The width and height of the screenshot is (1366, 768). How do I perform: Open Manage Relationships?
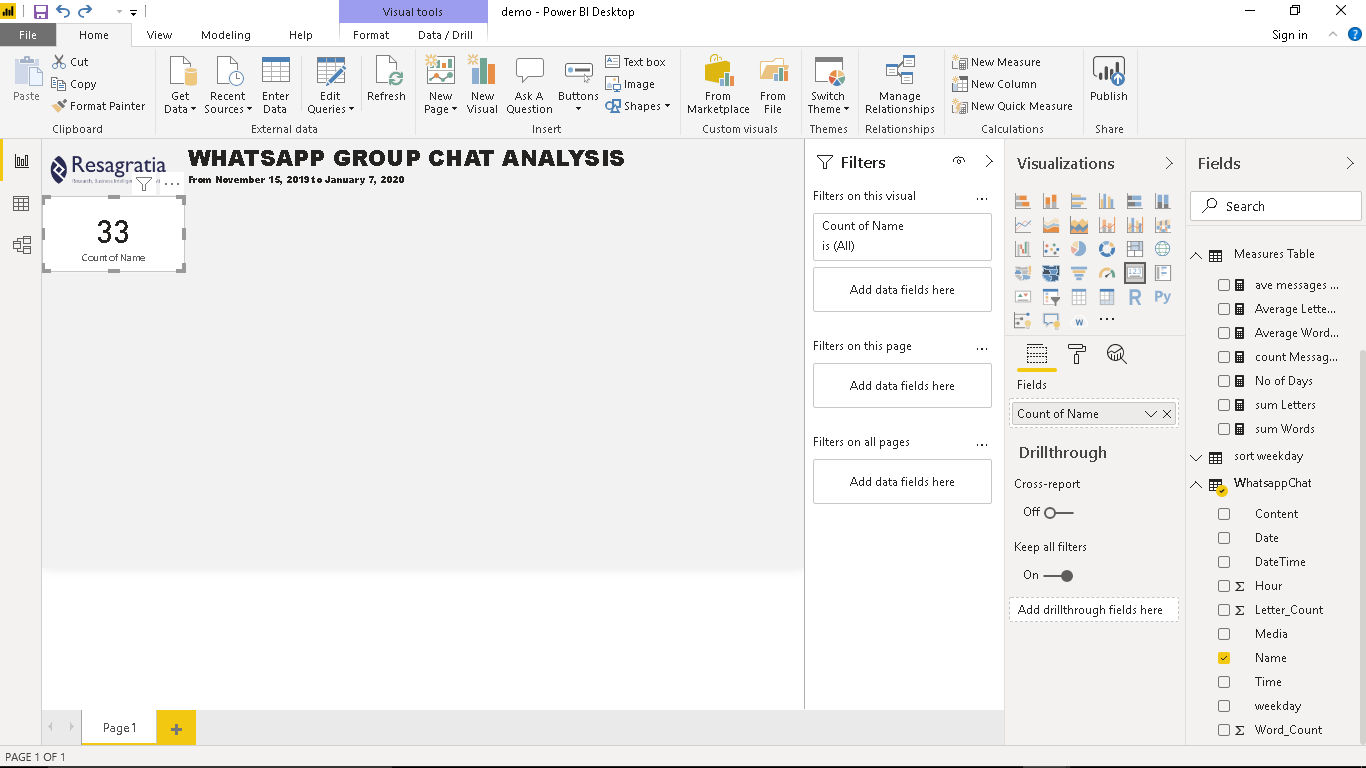point(900,85)
